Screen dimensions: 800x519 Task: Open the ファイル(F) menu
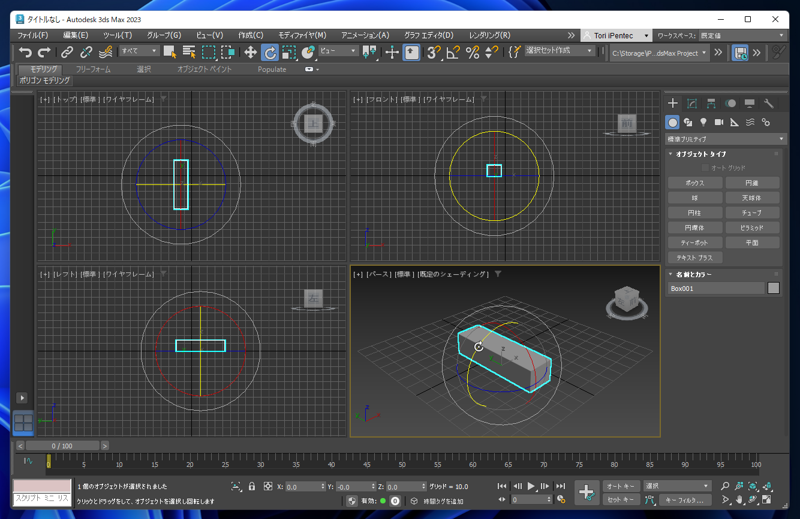tap(33, 35)
